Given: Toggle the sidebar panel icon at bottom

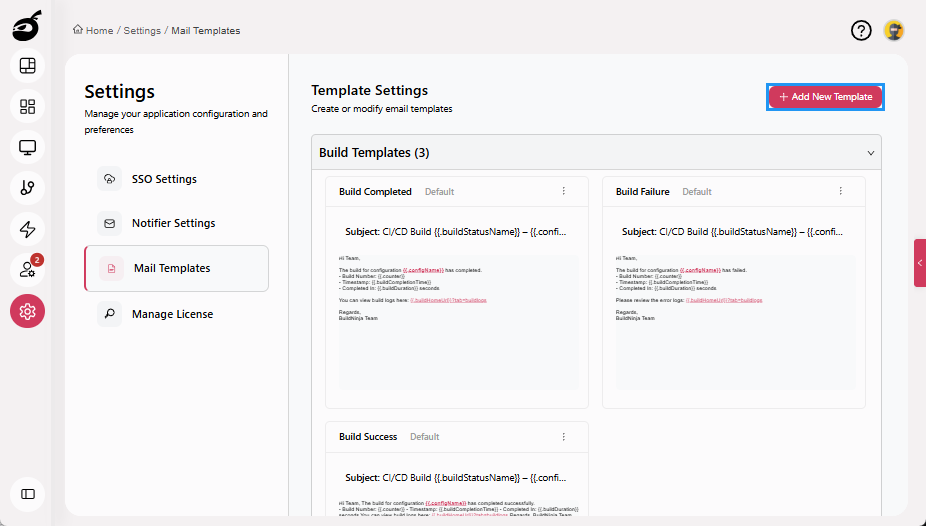Looking at the screenshot, I should pyautogui.click(x=27, y=494).
